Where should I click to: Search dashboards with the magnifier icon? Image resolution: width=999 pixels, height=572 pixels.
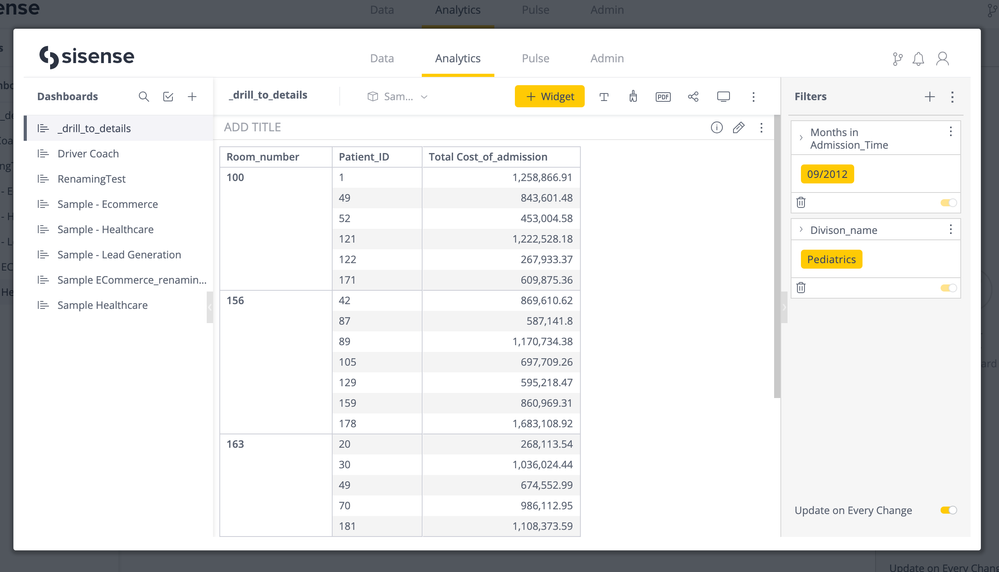coord(144,97)
